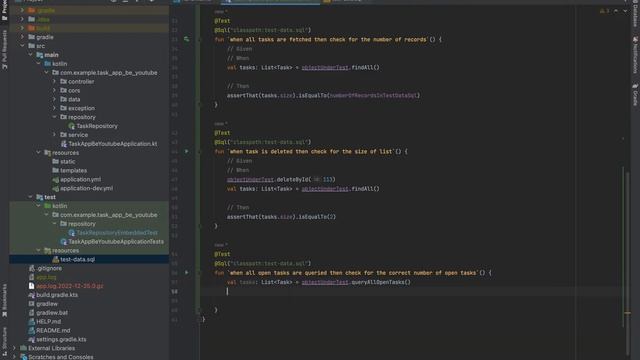The image size is (640, 360).
Task: Click the settings.gradle.kts file icon
Action: point(31,339)
